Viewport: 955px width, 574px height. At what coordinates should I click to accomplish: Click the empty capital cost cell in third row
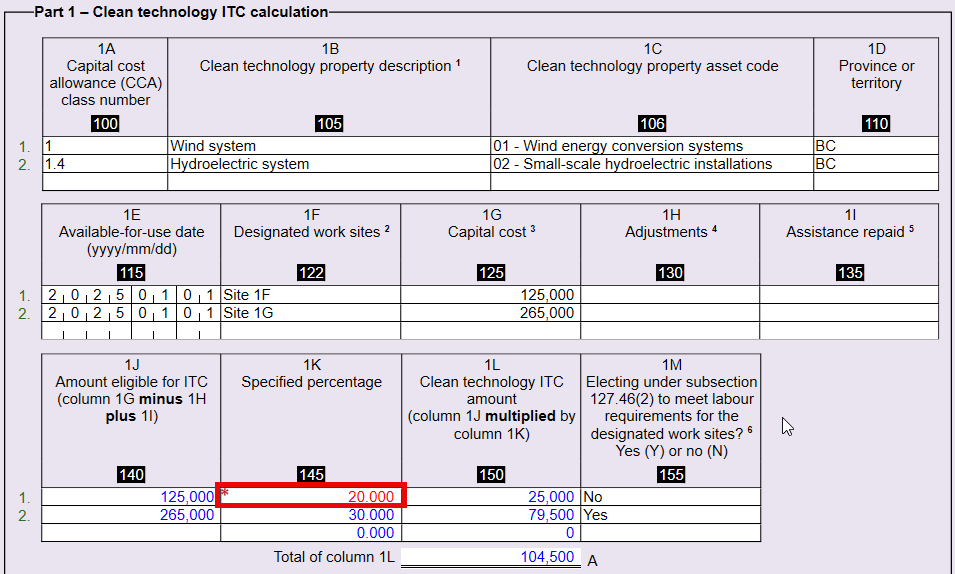(490, 331)
